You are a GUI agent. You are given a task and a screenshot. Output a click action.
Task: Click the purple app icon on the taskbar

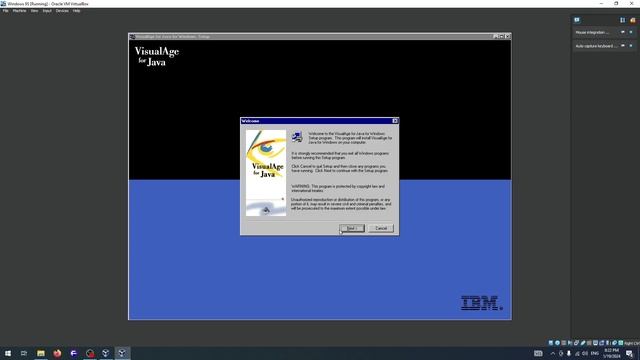73,353
